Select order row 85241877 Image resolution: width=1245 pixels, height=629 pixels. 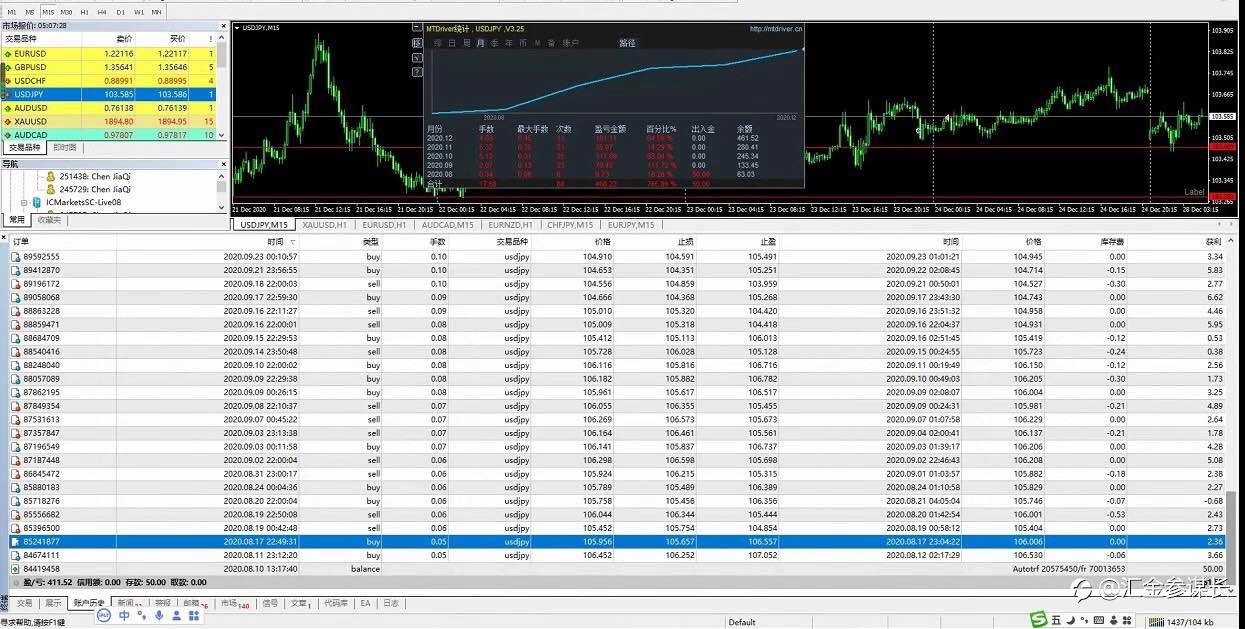click(x=617, y=541)
